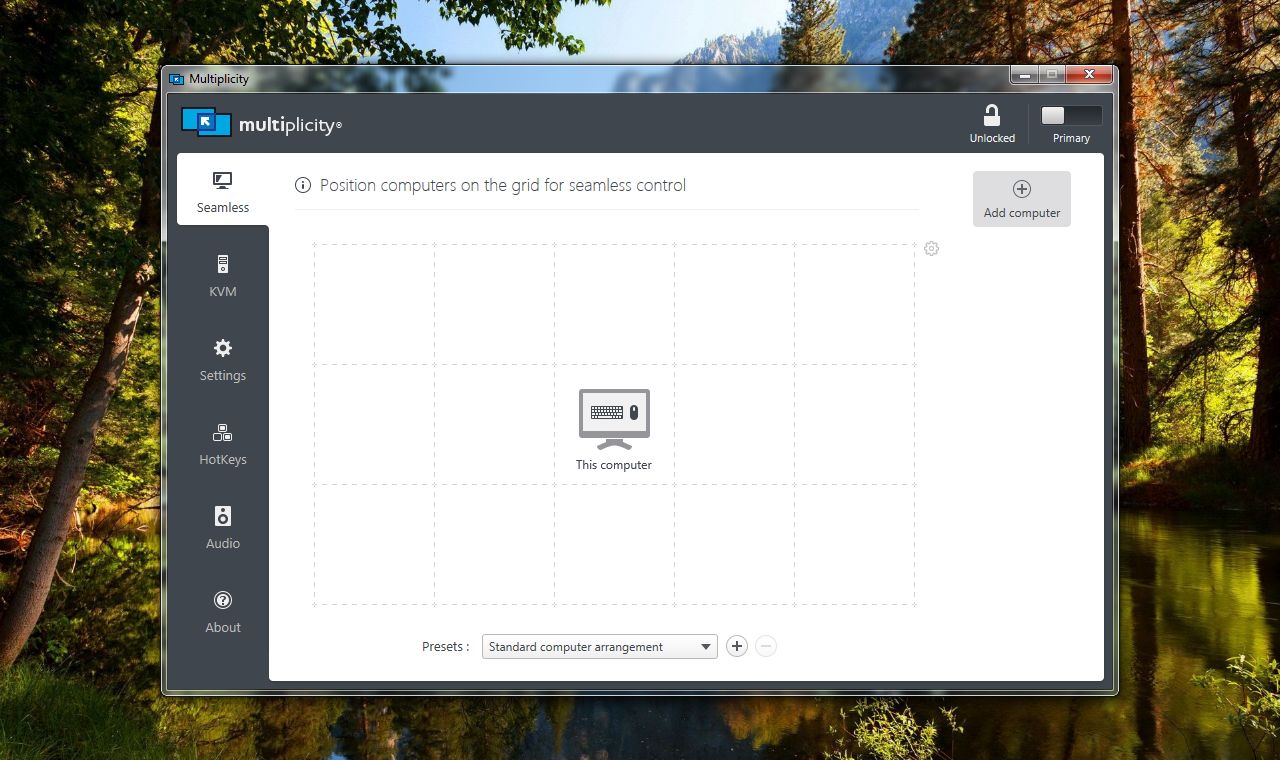1280x760 pixels.
Task: Toggle the Primary switch
Action: pos(1071,115)
